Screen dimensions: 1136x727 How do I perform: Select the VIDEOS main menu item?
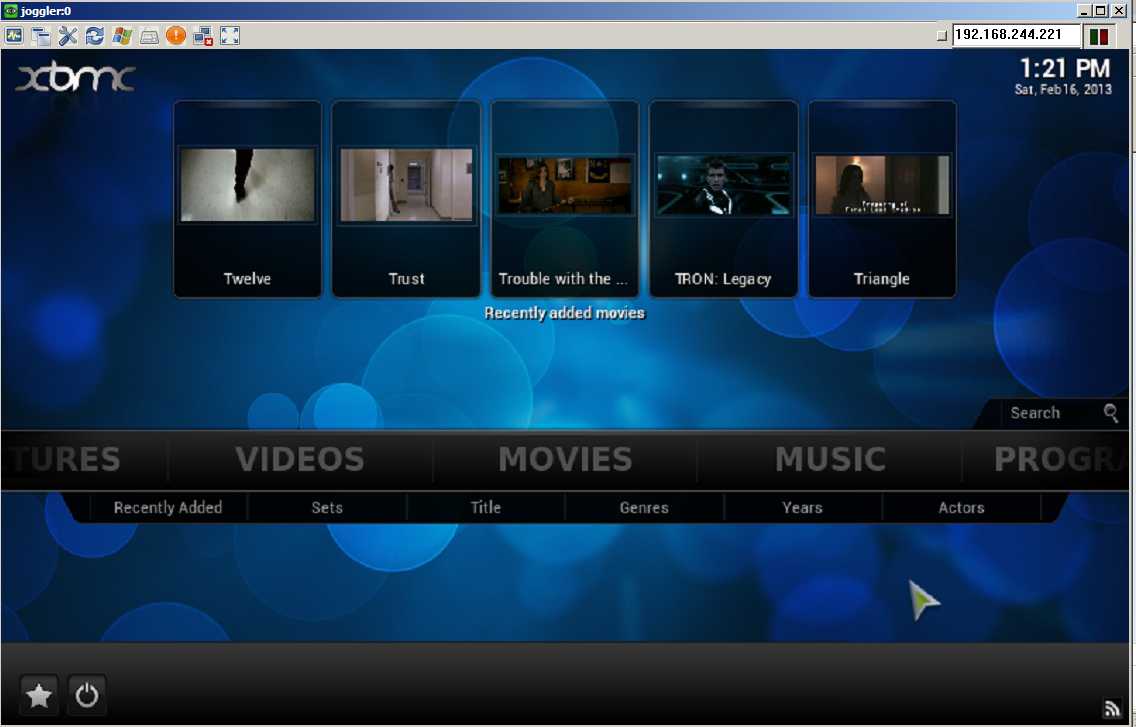tap(300, 460)
